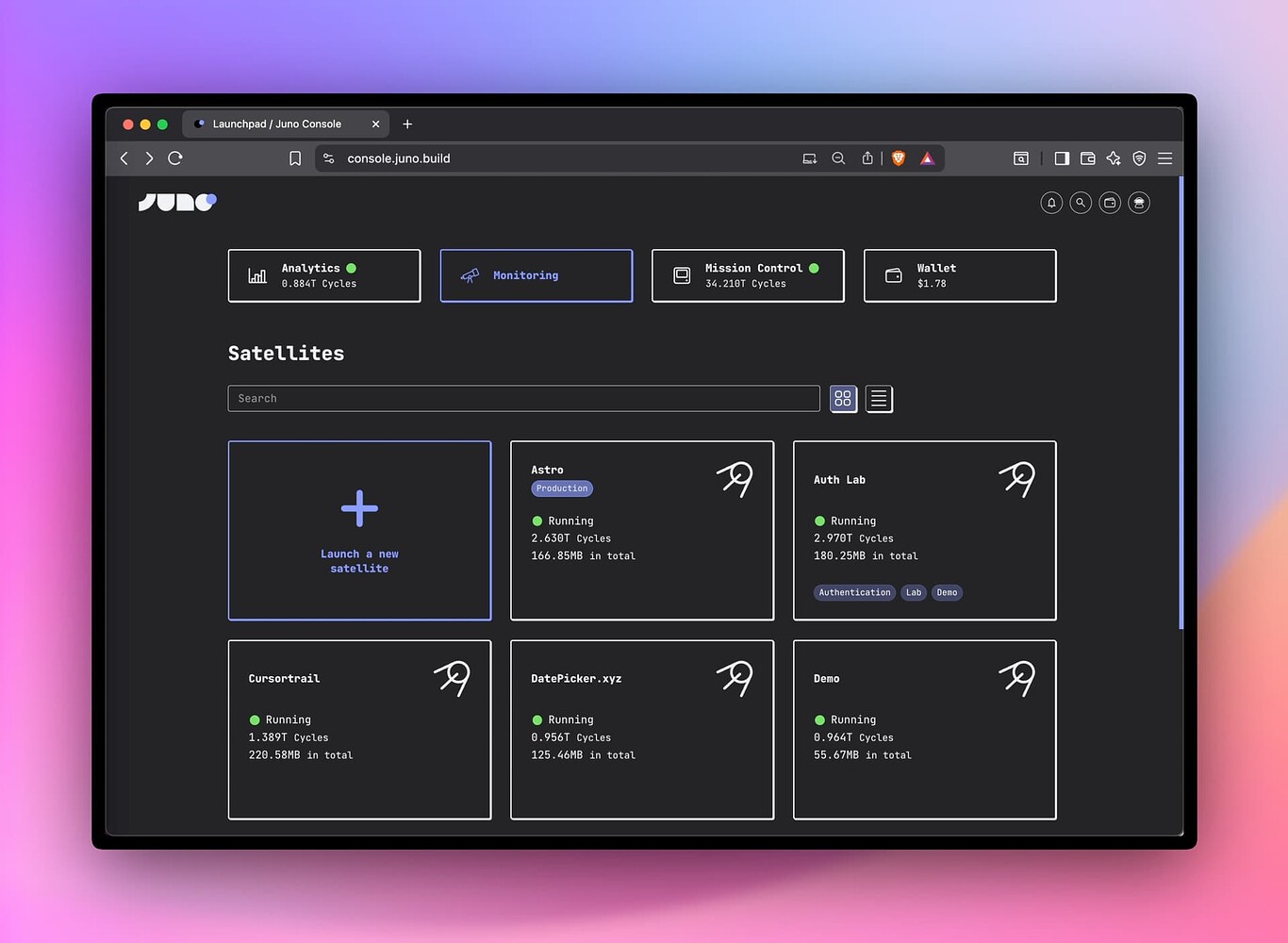Open Leo AI sparkle icon
This screenshot has width=1288, height=943.
tap(1114, 158)
